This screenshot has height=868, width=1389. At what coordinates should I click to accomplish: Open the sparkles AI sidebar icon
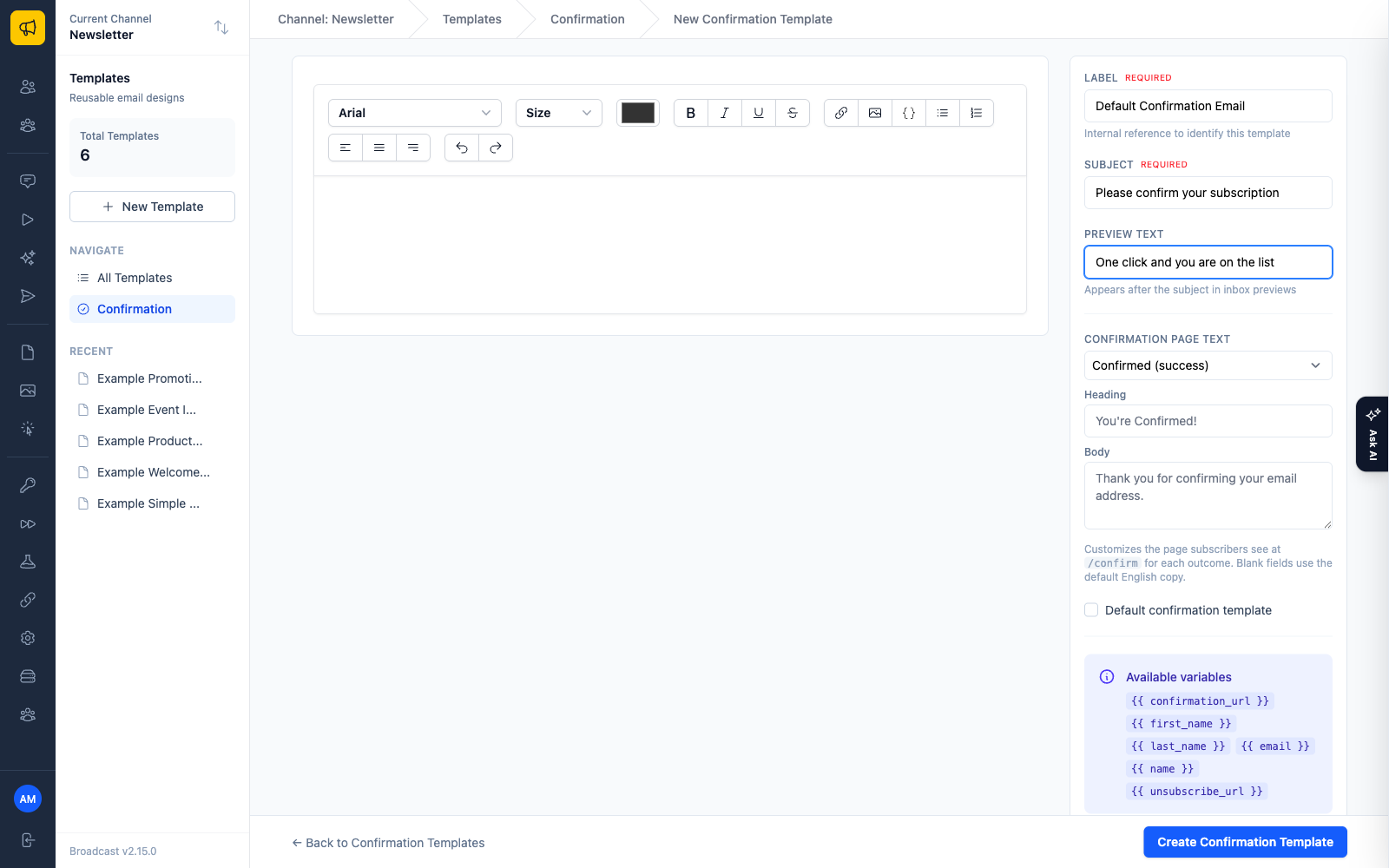pos(28,258)
